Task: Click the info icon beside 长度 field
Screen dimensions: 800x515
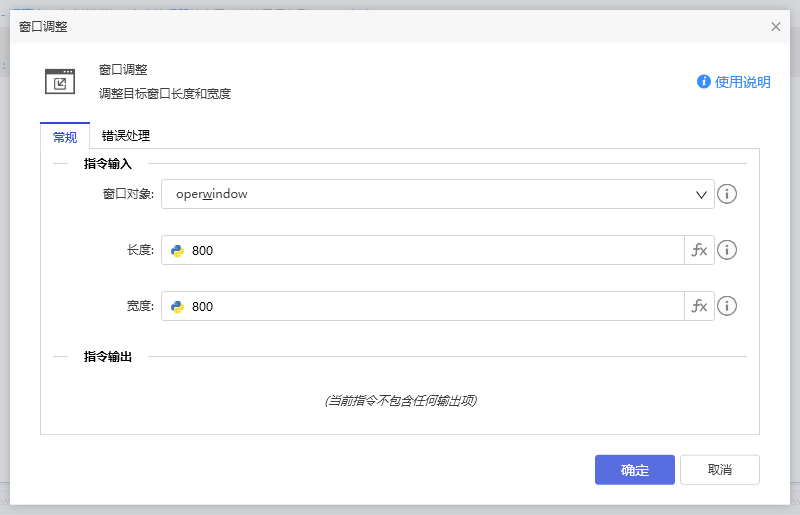Action: (x=727, y=250)
